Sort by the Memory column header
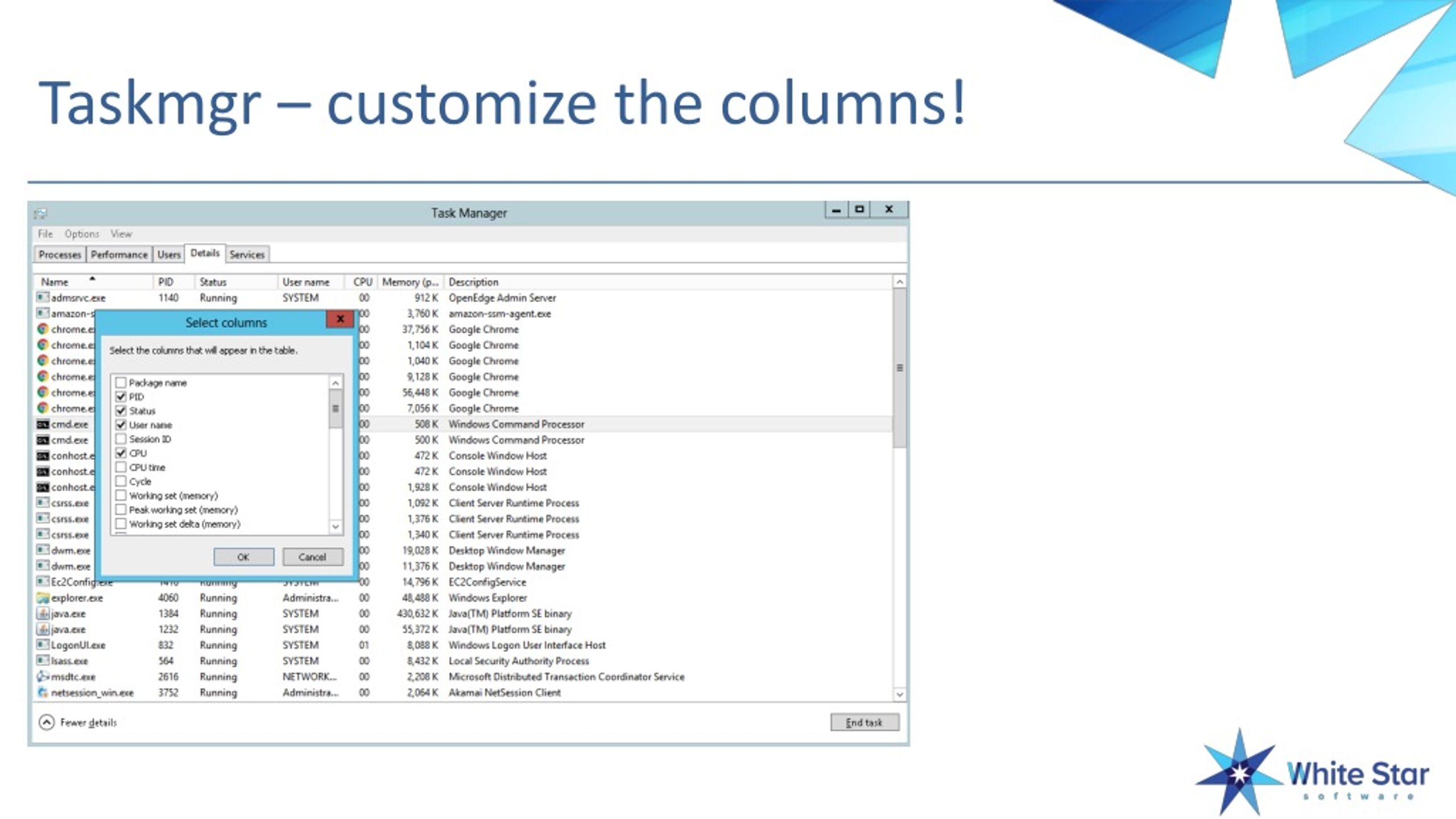 [410, 282]
